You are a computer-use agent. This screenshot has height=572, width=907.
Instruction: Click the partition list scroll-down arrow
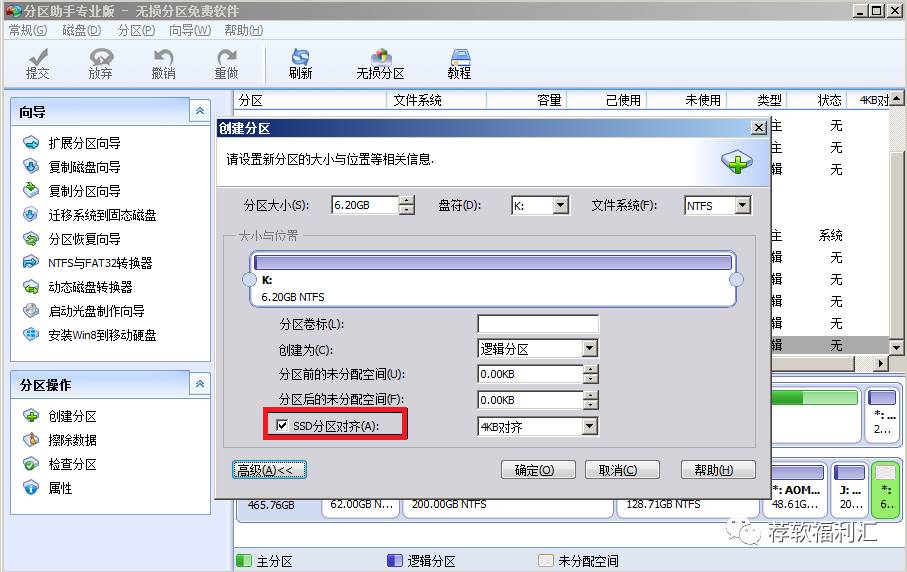pyautogui.click(x=897, y=348)
